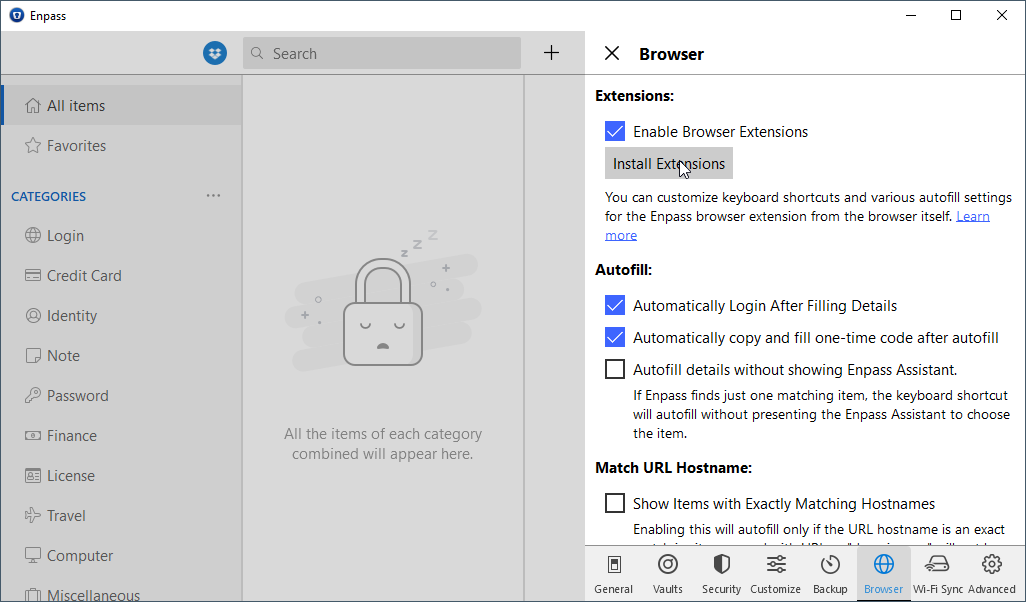1026x602 pixels.
Task: Open the Identity category
Action: click(x=122, y=315)
